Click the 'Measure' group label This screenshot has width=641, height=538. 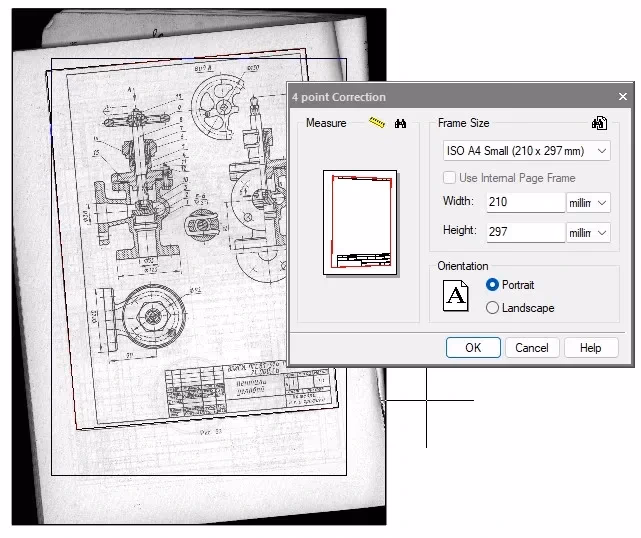(x=326, y=123)
